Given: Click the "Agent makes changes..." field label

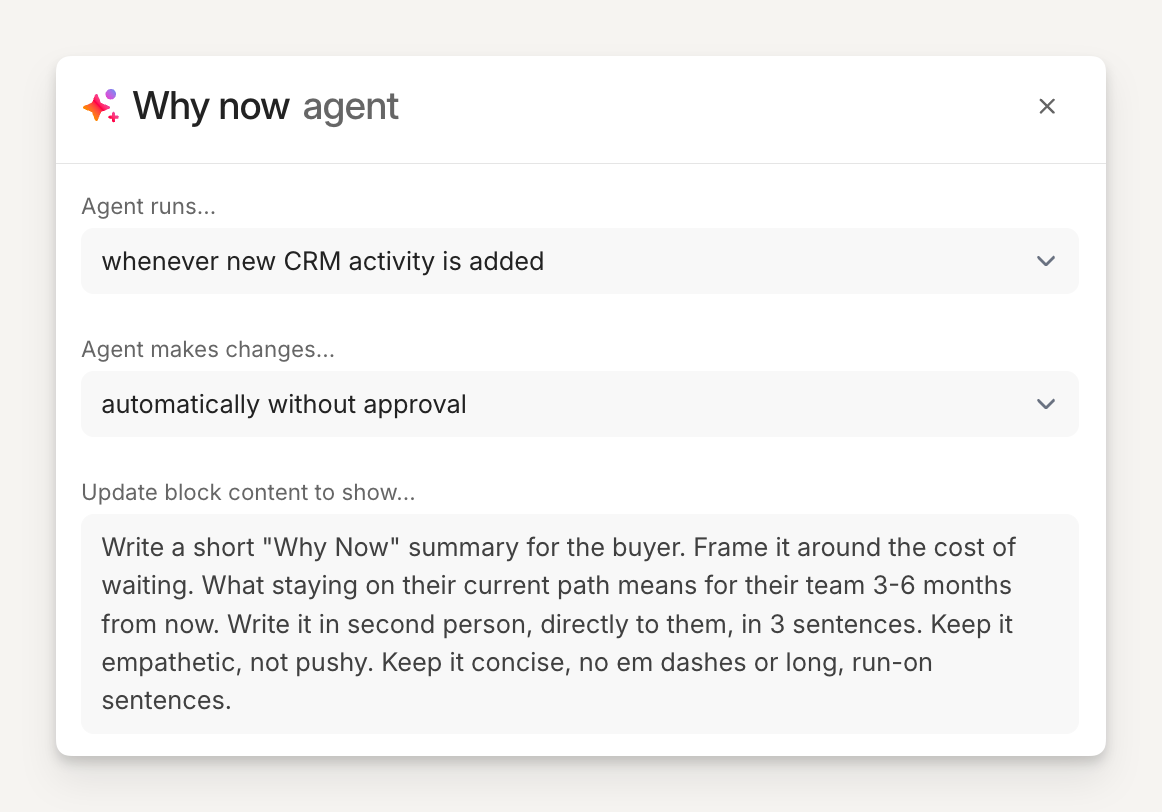Looking at the screenshot, I should 208,350.
